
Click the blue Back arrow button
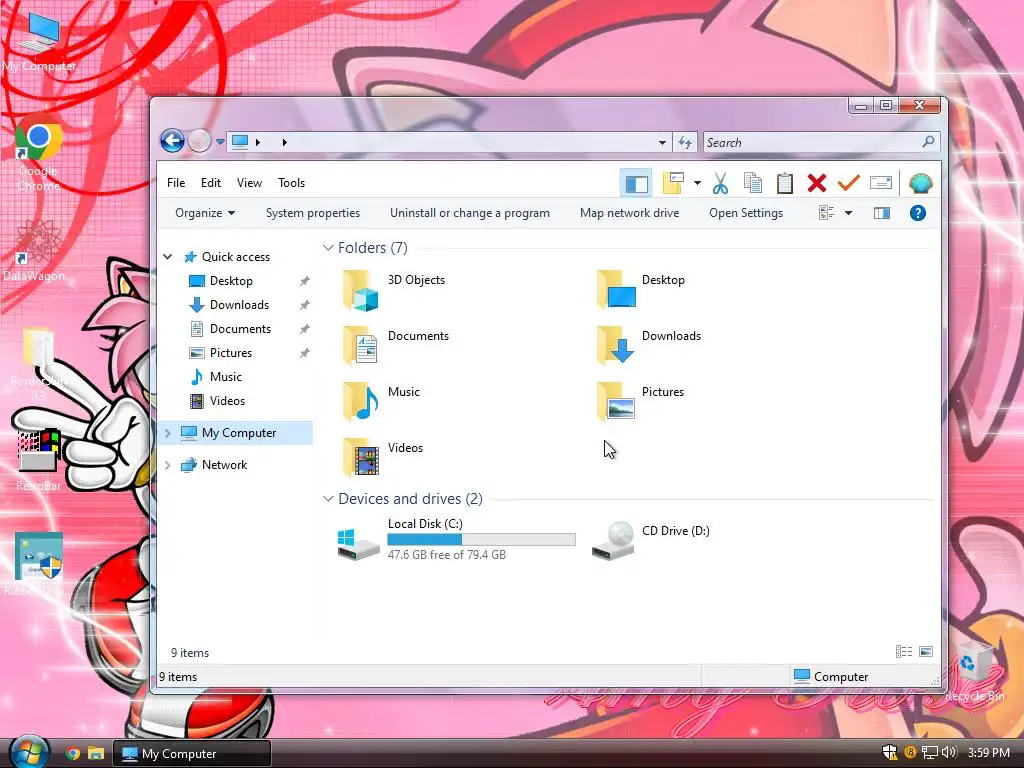point(172,140)
